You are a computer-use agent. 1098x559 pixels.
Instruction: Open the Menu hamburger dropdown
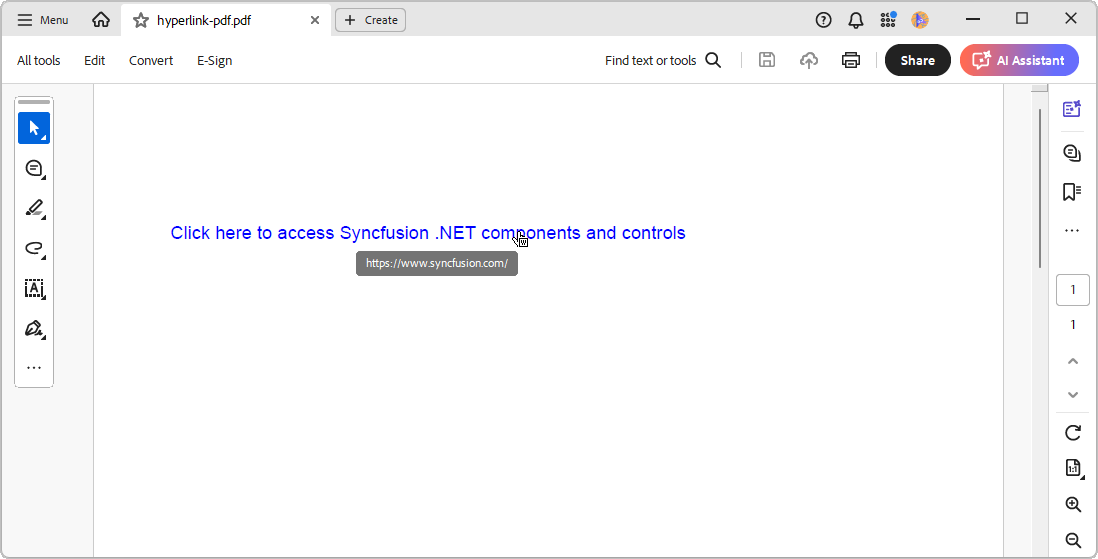point(43,20)
